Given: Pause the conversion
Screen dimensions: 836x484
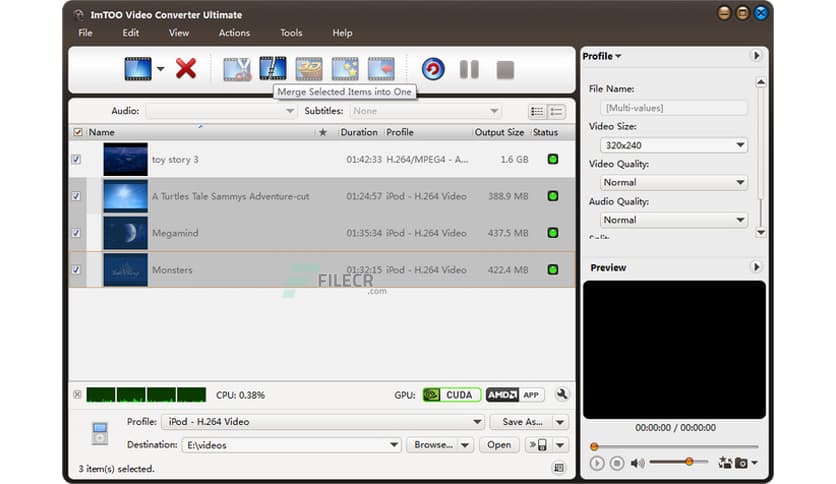Looking at the screenshot, I should [469, 69].
